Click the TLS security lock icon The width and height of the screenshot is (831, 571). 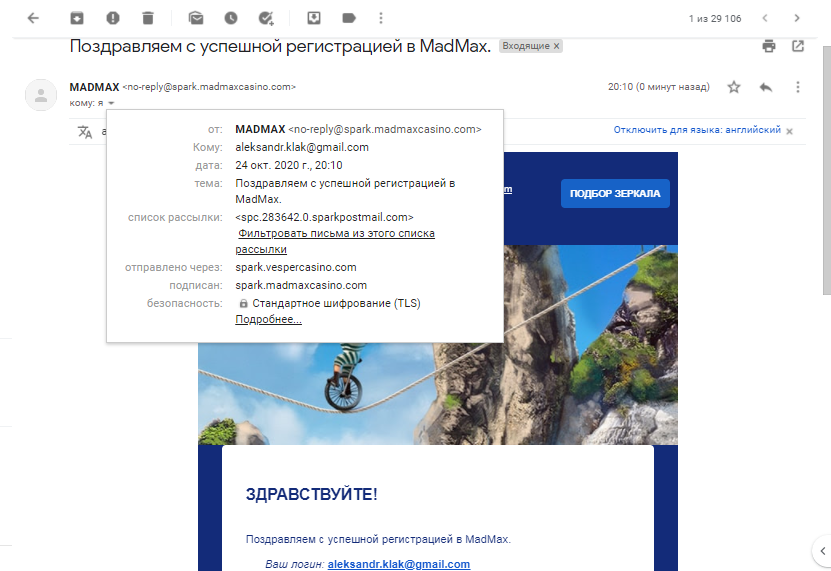[243, 303]
